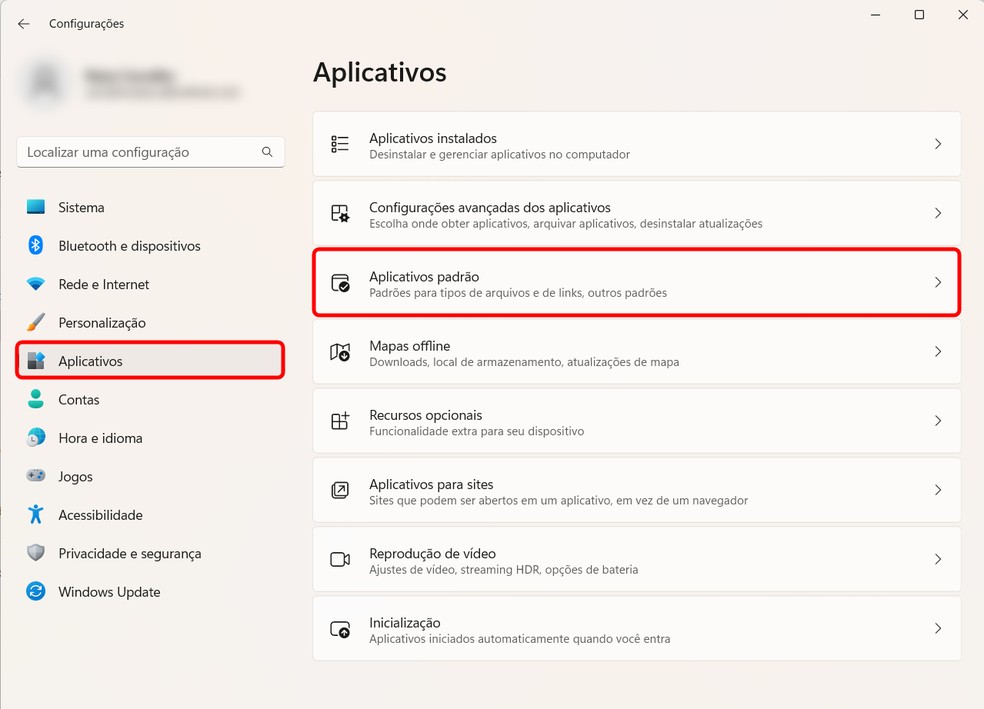Click the Acessibilidade figure icon

[36, 515]
